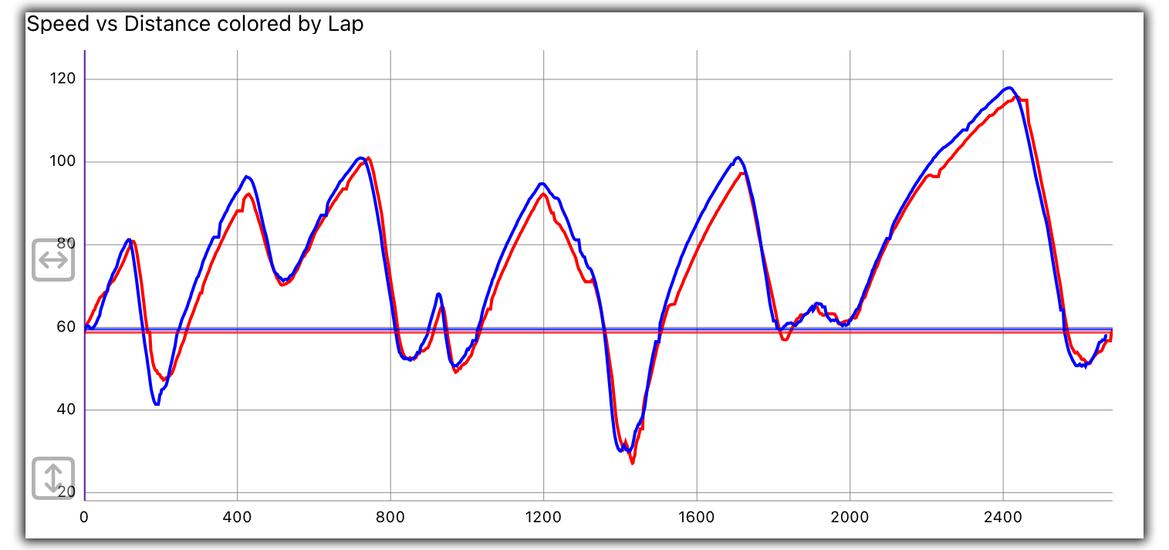Screen dimensions: 1169x550
Task: Click the x-axis label 0
Action: click(84, 516)
